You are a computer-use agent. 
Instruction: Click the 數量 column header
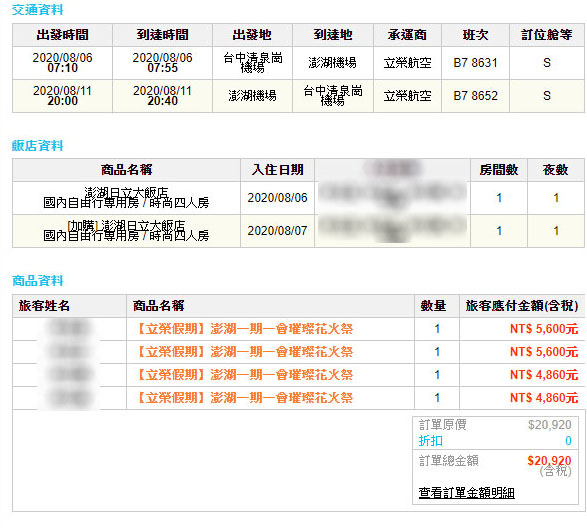click(x=433, y=306)
